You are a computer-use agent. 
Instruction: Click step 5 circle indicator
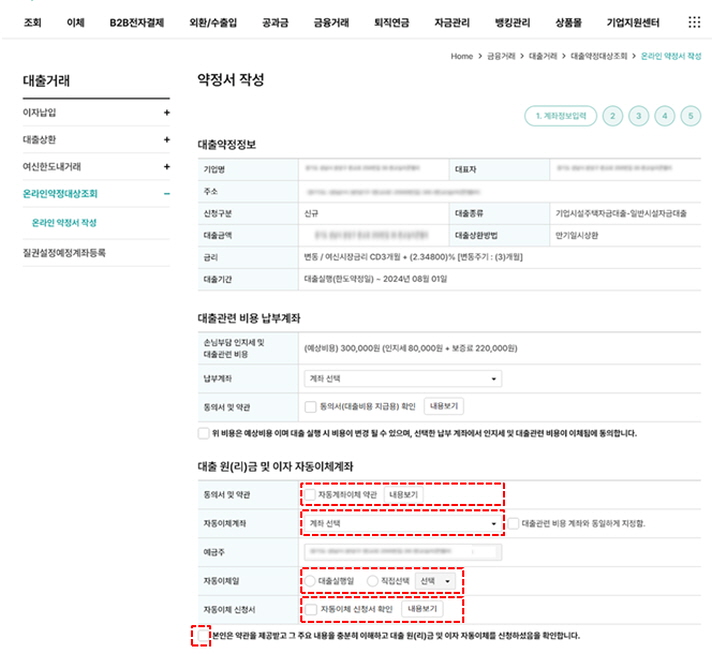(690, 116)
